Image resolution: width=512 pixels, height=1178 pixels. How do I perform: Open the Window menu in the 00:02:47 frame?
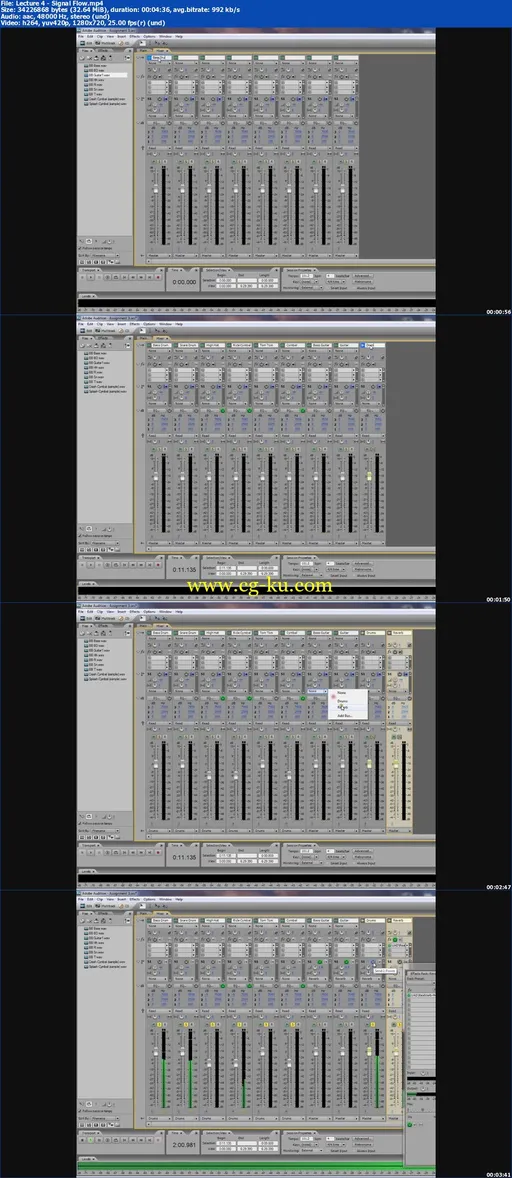pyautogui.click(x=165, y=611)
